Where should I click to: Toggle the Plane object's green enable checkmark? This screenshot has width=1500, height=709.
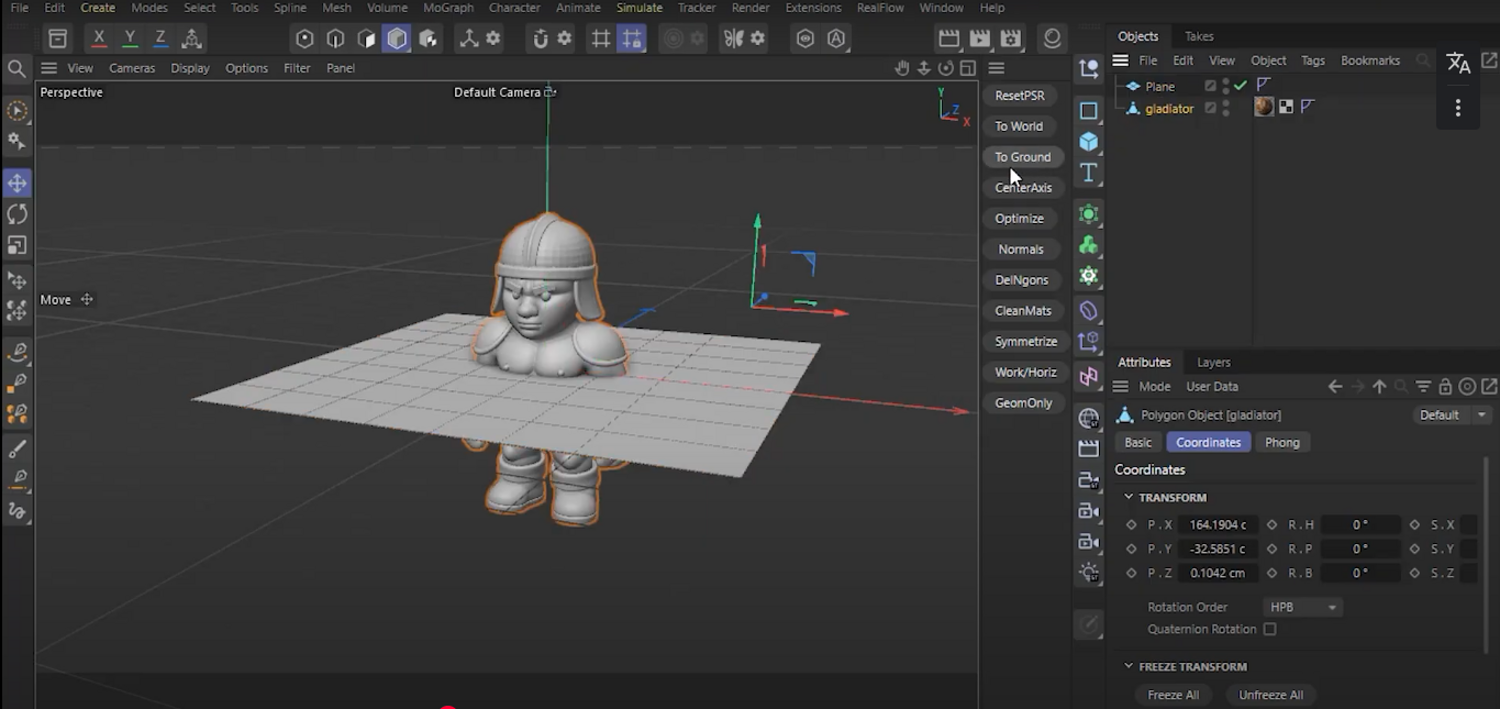click(x=1241, y=86)
